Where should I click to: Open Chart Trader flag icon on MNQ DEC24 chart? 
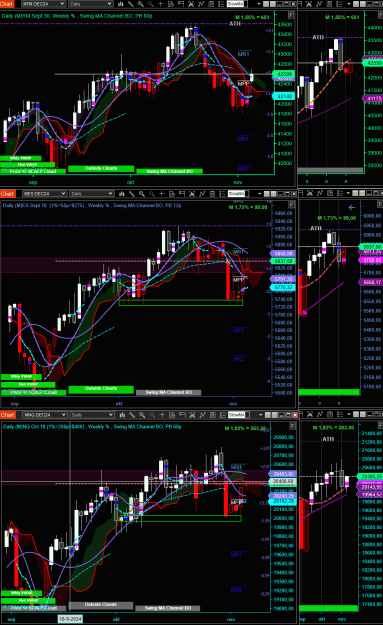point(182,415)
